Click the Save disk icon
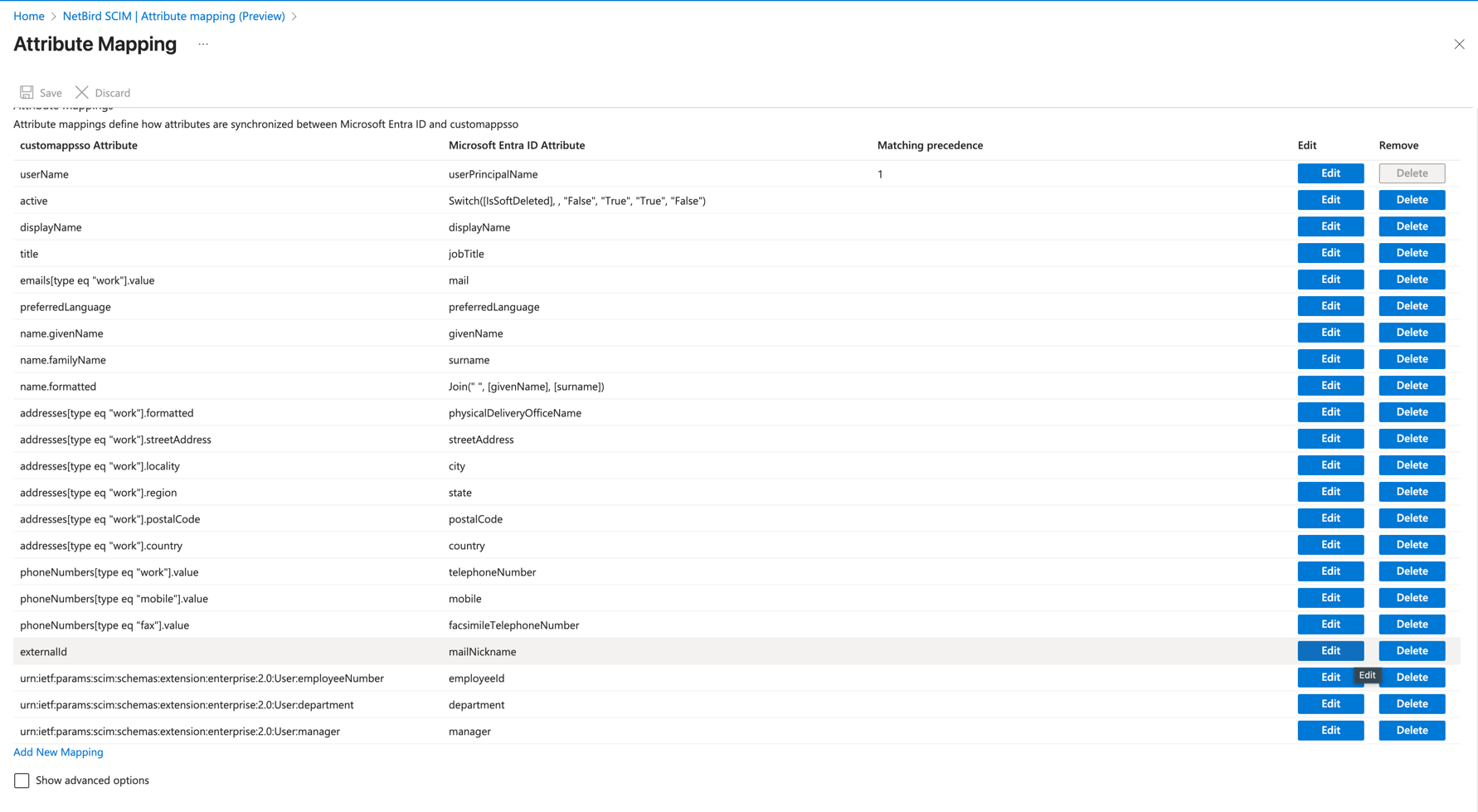The image size is (1478, 812). coord(28,92)
